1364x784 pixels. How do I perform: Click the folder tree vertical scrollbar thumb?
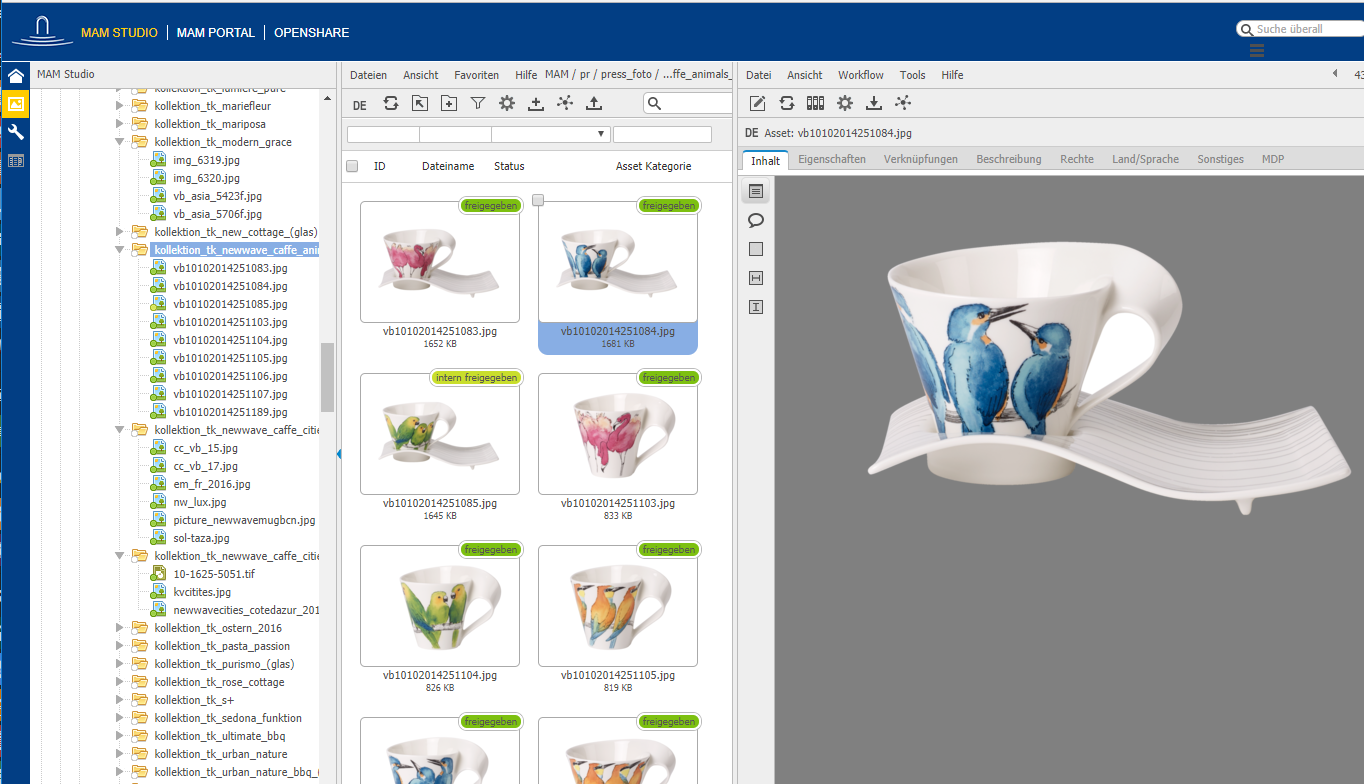coord(327,377)
